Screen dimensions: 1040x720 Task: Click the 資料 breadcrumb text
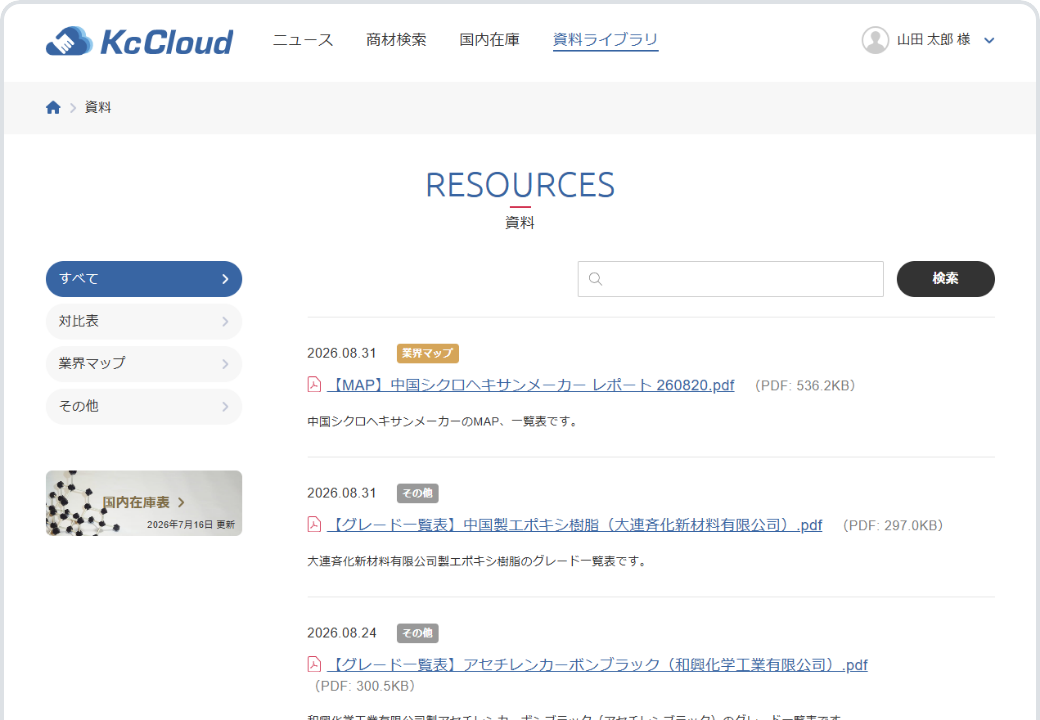tap(98, 107)
